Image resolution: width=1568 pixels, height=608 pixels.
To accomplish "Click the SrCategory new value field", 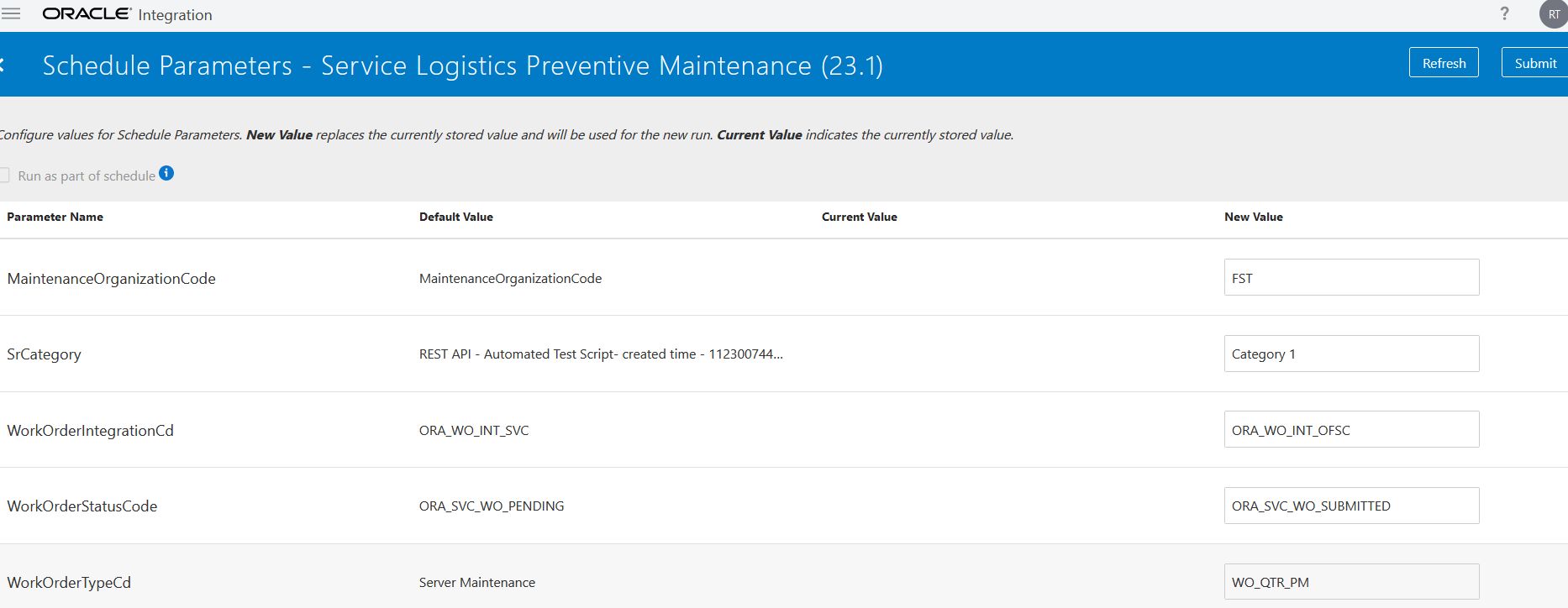I will (x=1351, y=354).
